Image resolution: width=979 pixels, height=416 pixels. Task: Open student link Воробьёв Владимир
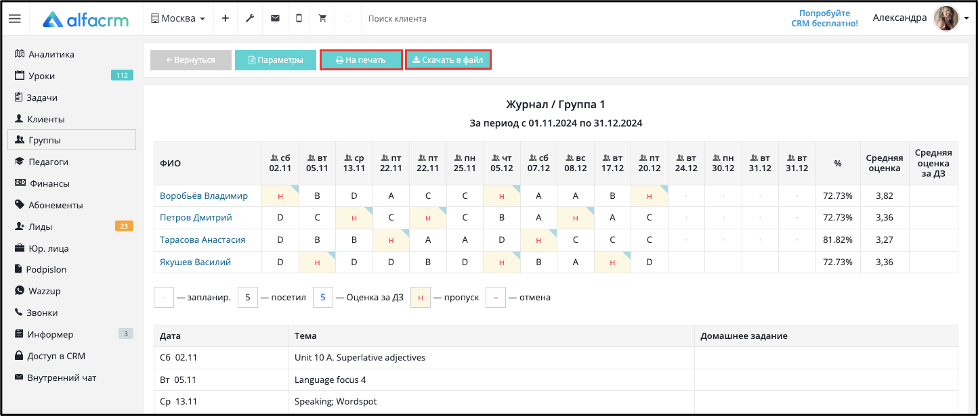click(204, 196)
